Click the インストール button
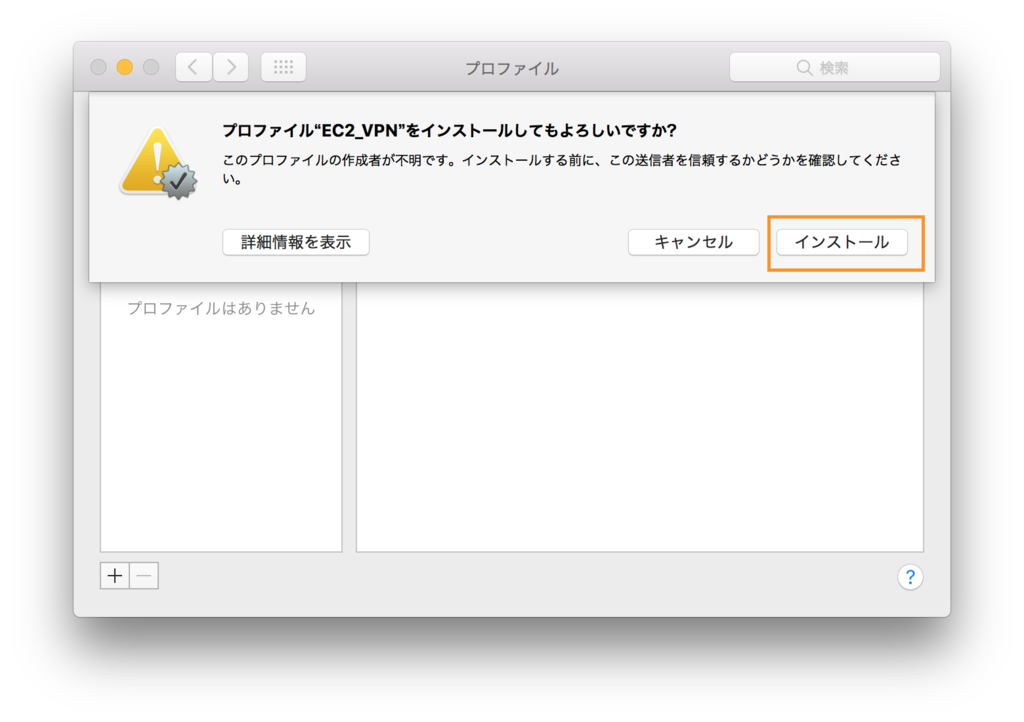 point(842,242)
